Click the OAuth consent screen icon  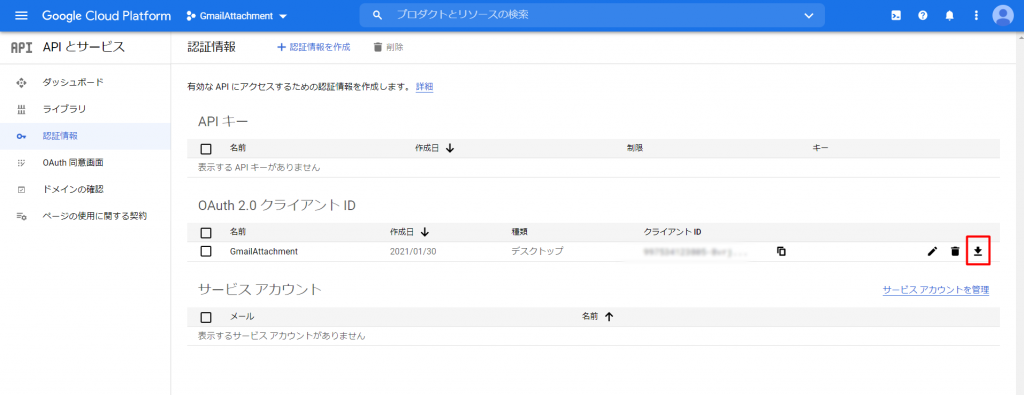pyautogui.click(x=21, y=163)
